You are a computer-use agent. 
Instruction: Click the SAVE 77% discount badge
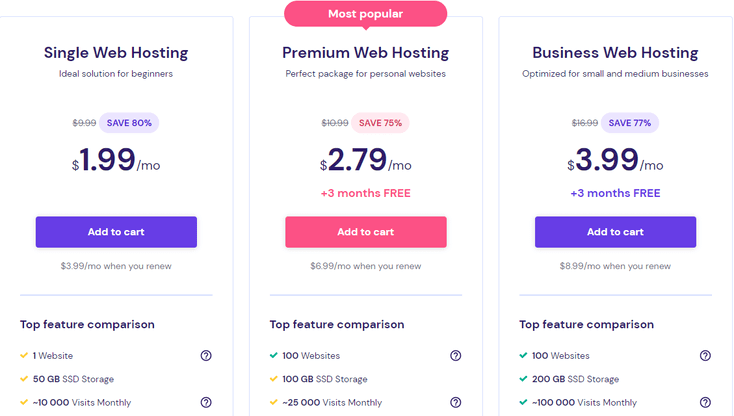tap(630, 123)
